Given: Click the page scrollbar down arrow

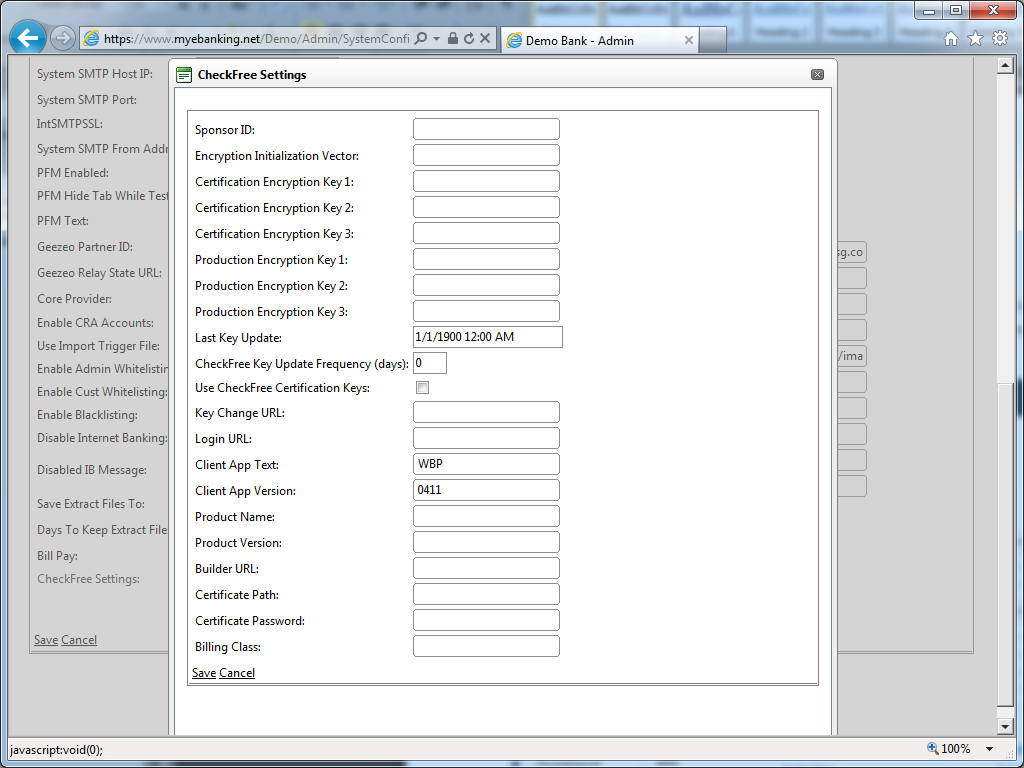Looking at the screenshot, I should (1006, 726).
